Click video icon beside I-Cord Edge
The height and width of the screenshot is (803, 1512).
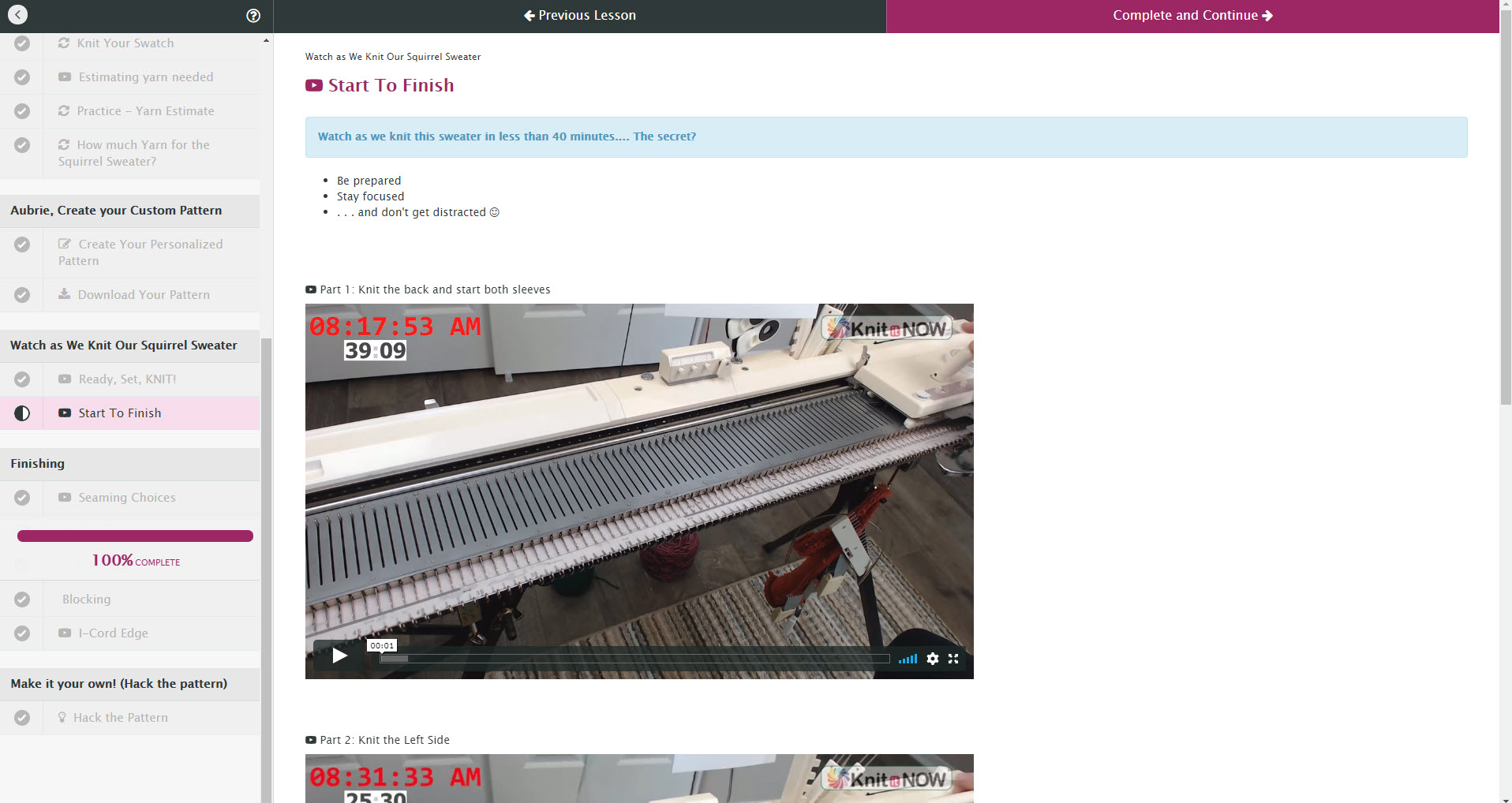point(65,633)
